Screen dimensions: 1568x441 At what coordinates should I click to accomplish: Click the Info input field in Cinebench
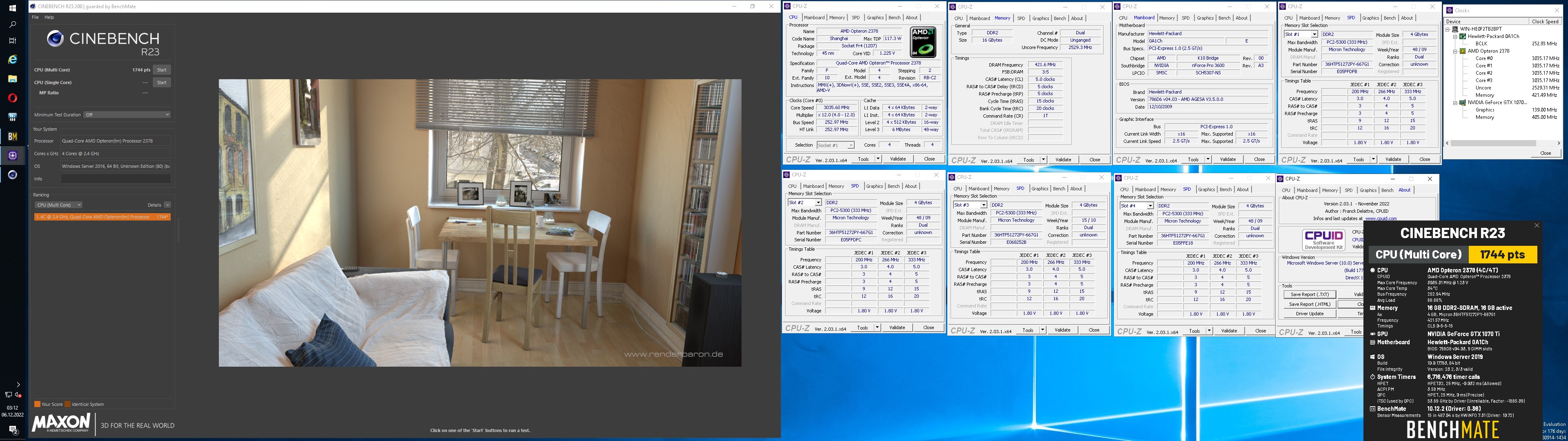tap(116, 179)
